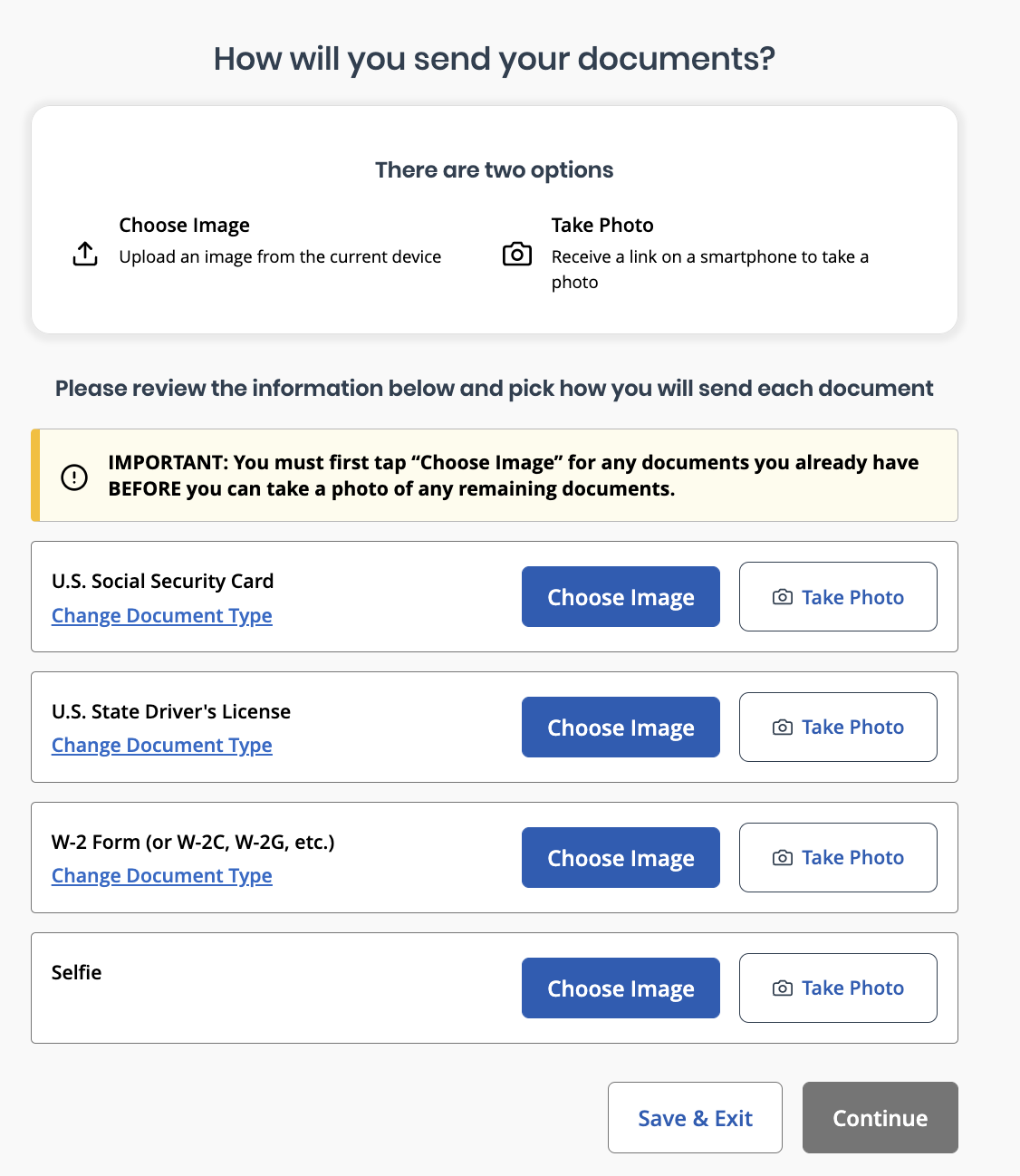Choose Image for U.S. Social Security Card
Image resolution: width=1020 pixels, height=1176 pixels.
621,597
